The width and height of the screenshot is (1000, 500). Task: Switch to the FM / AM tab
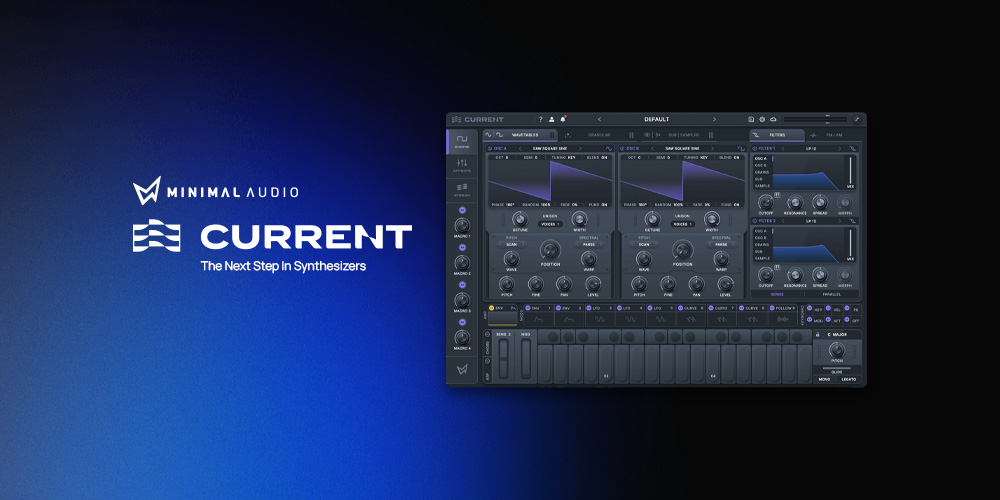pos(833,135)
